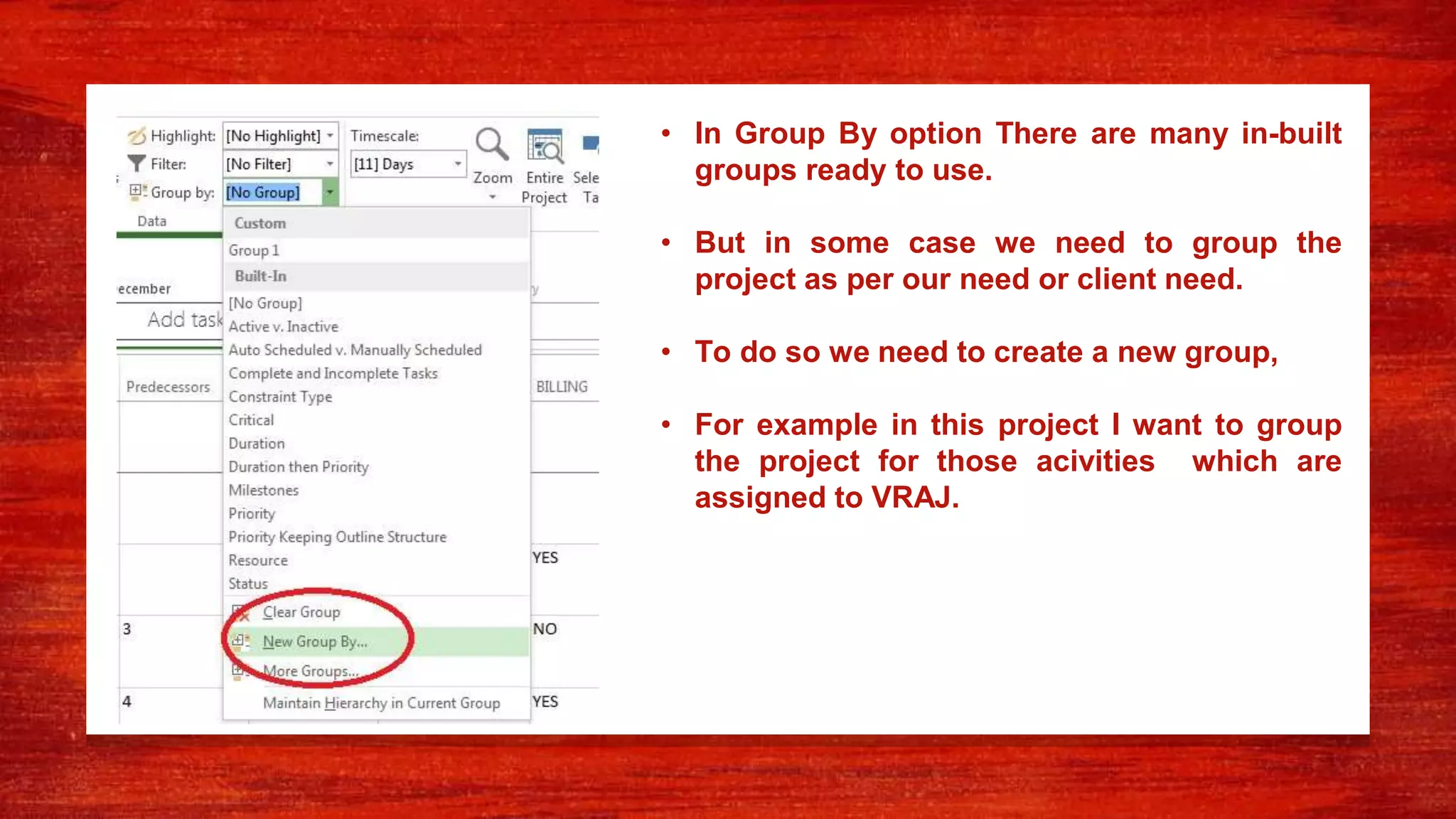This screenshot has width=1456, height=819.
Task: Choose Priority Keeping Outline Structure
Action: point(377,537)
